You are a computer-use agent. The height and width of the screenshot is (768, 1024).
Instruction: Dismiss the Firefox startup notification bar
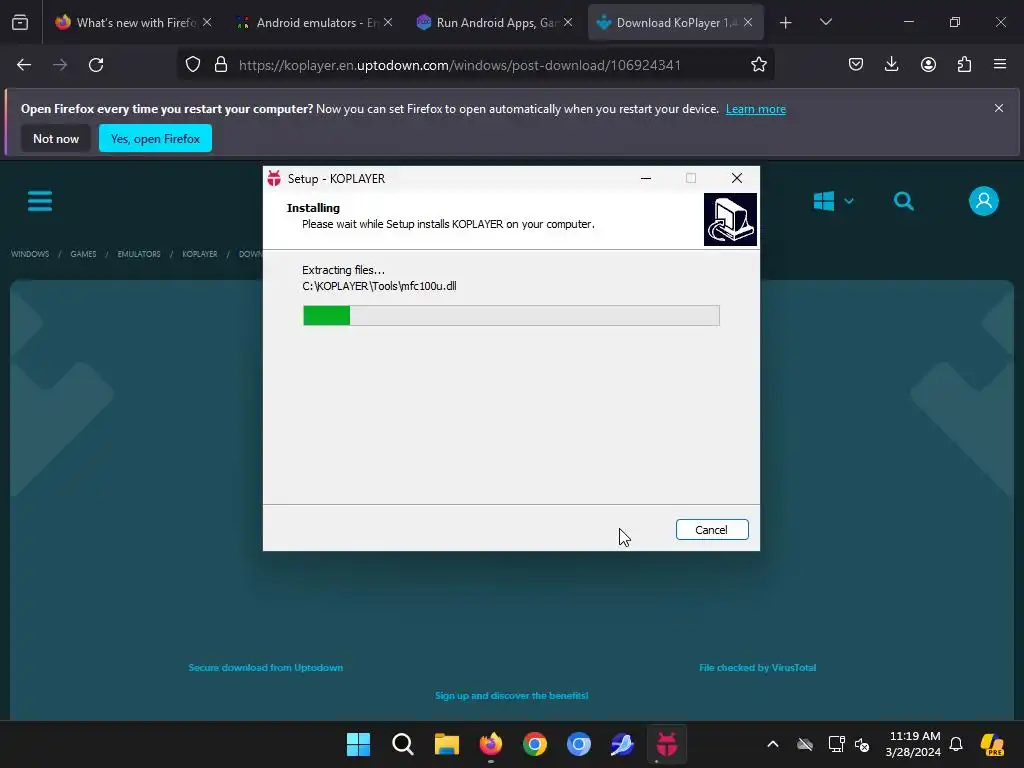[999, 108]
